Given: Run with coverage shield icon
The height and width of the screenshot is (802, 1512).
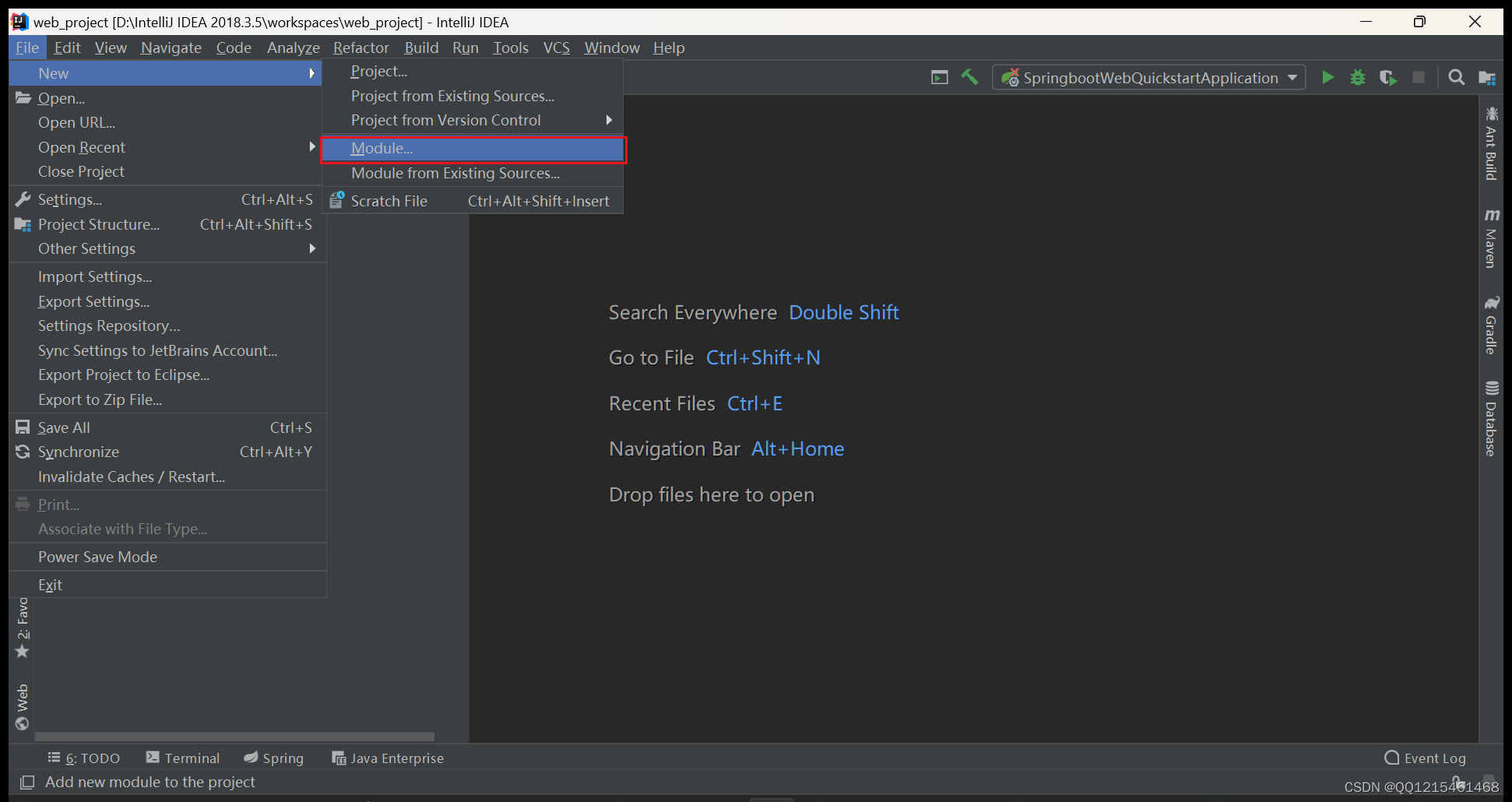Looking at the screenshot, I should [1388, 77].
